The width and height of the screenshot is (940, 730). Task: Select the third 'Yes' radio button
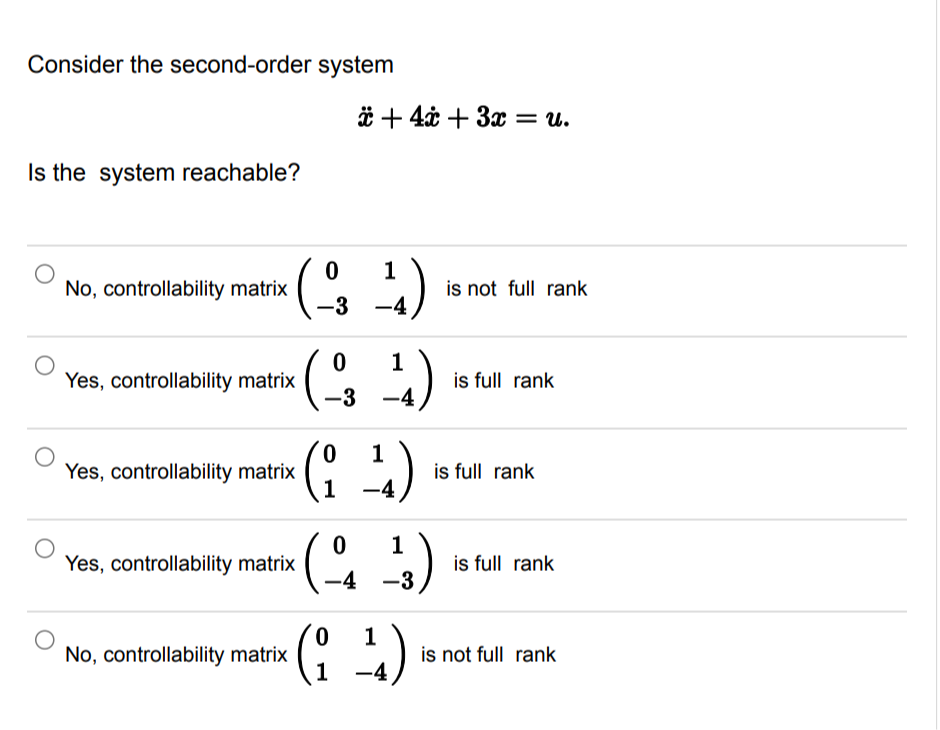click(x=44, y=457)
